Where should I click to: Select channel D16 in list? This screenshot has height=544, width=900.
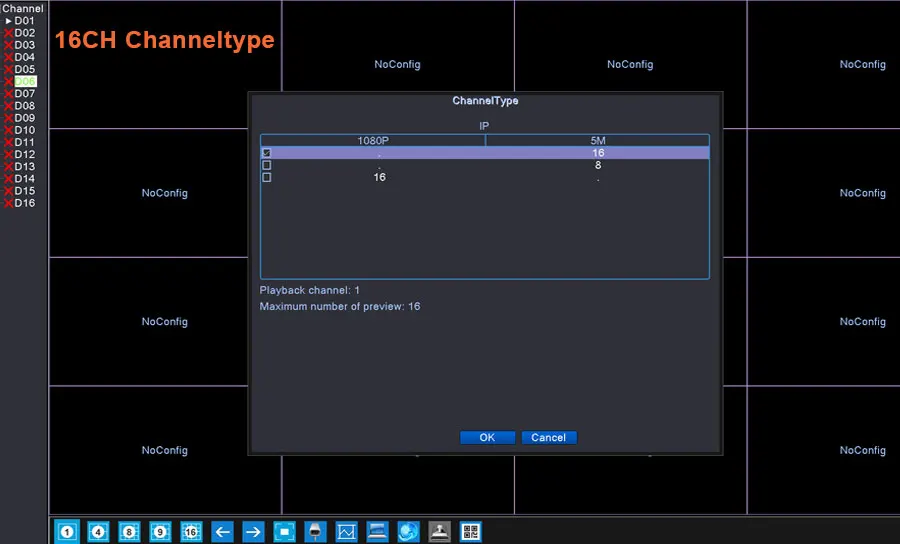[24, 203]
